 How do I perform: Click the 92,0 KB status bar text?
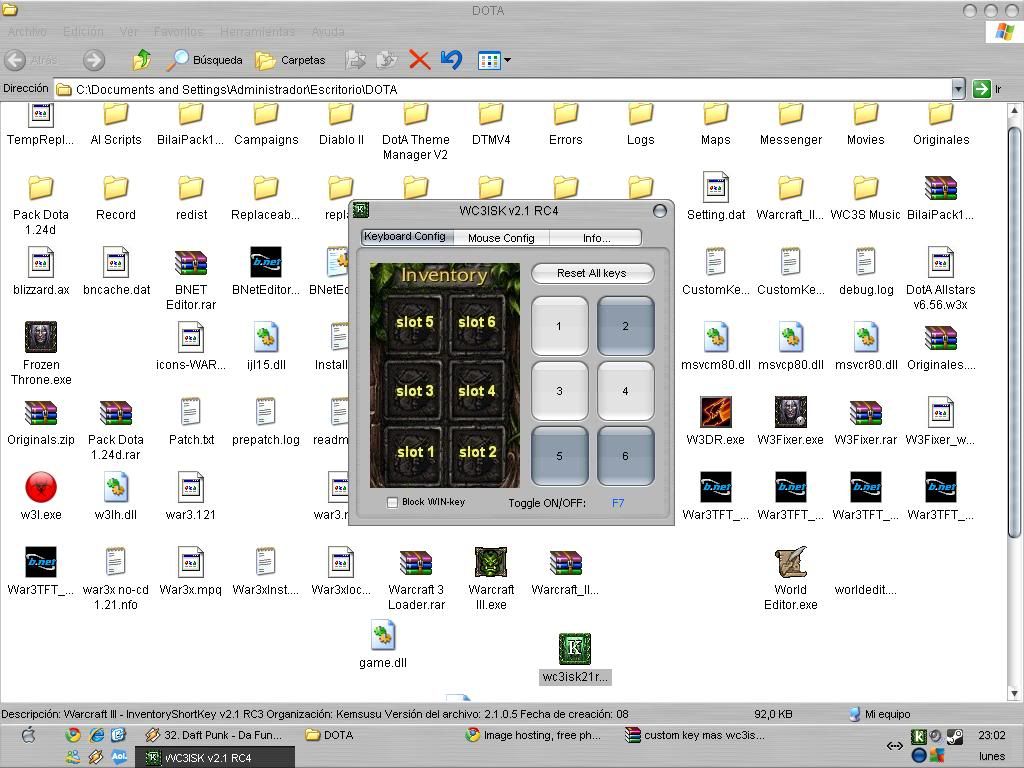click(x=773, y=714)
